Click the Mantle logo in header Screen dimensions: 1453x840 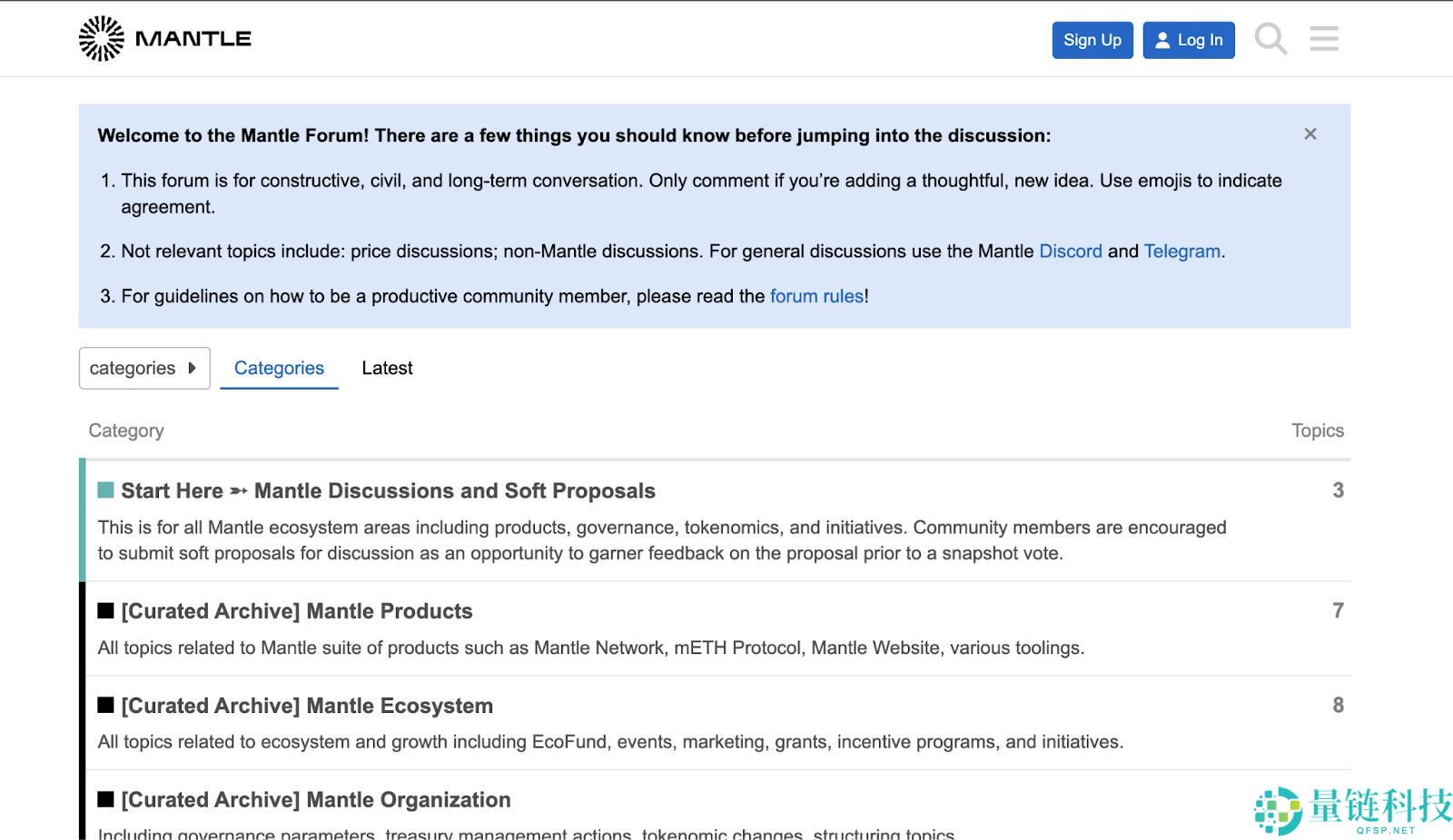click(x=164, y=39)
